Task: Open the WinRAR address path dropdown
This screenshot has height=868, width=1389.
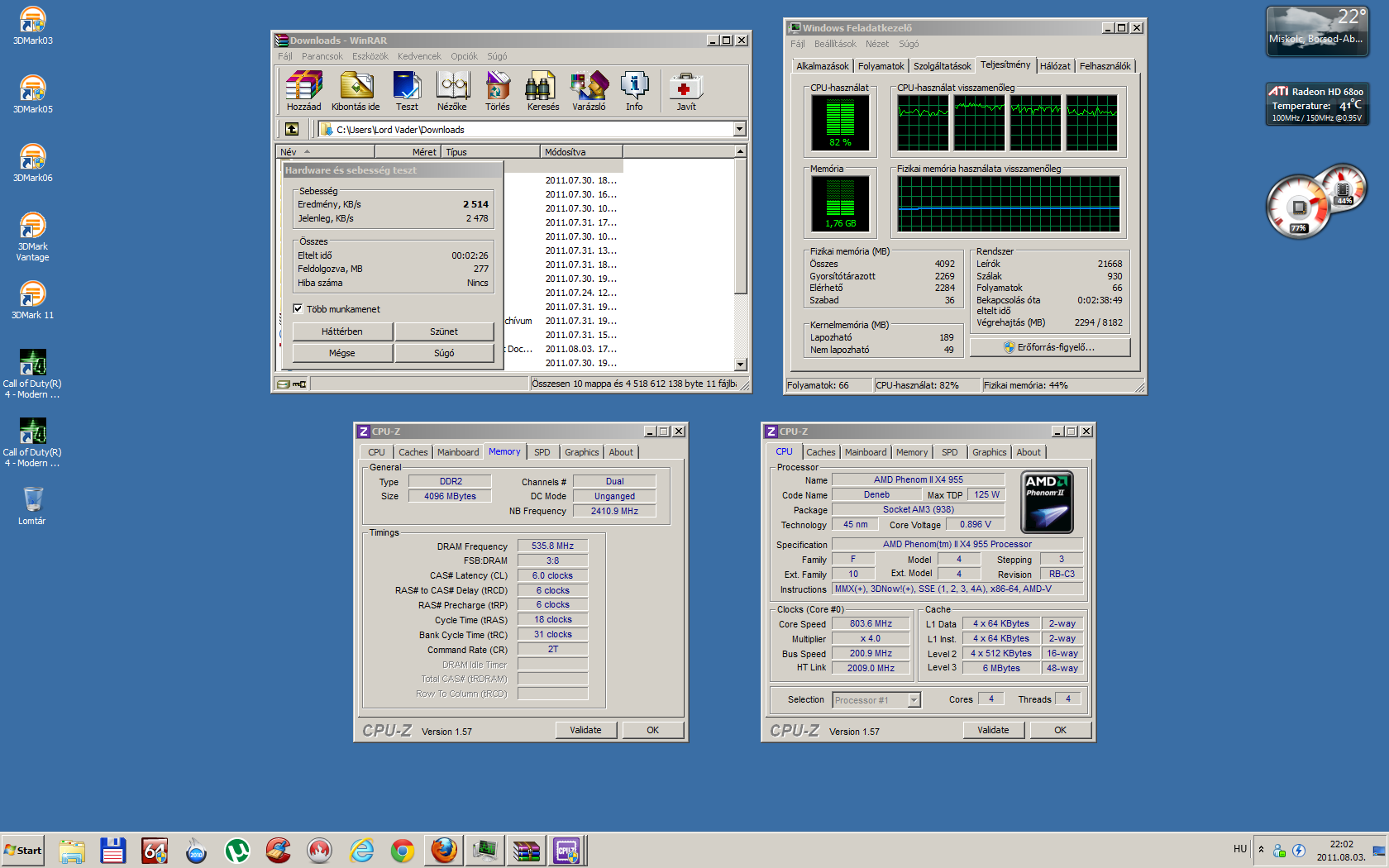Action: click(x=739, y=129)
